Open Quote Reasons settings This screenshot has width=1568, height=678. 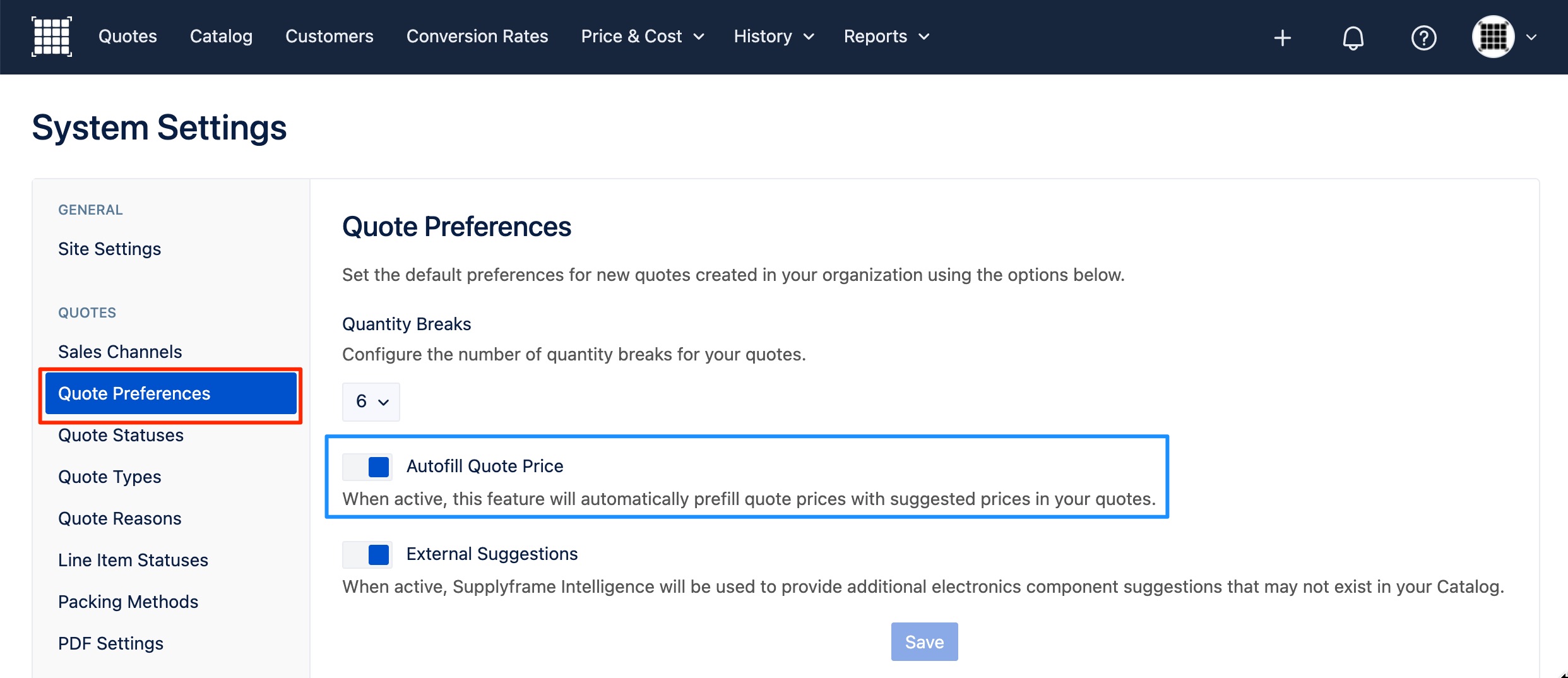pyautogui.click(x=119, y=518)
